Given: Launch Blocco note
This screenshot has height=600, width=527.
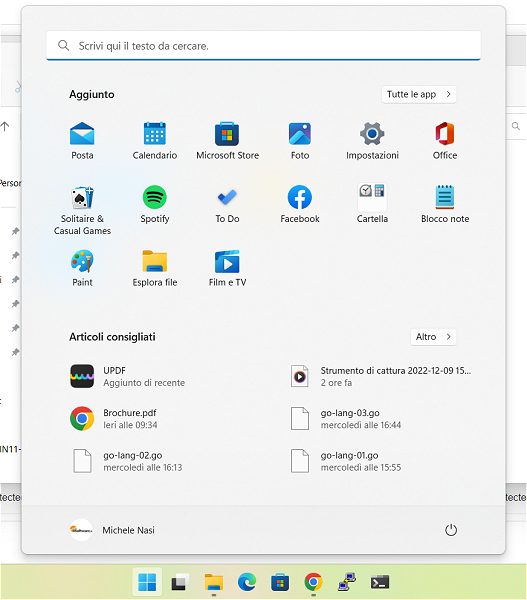Looking at the screenshot, I should [x=445, y=204].
